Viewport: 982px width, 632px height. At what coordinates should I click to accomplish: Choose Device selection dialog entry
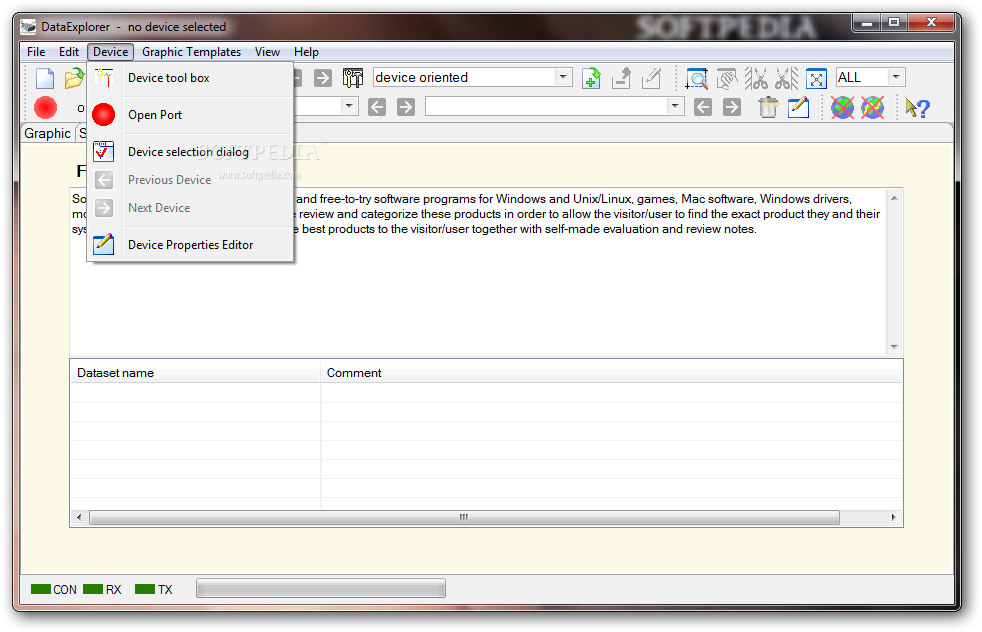click(190, 152)
